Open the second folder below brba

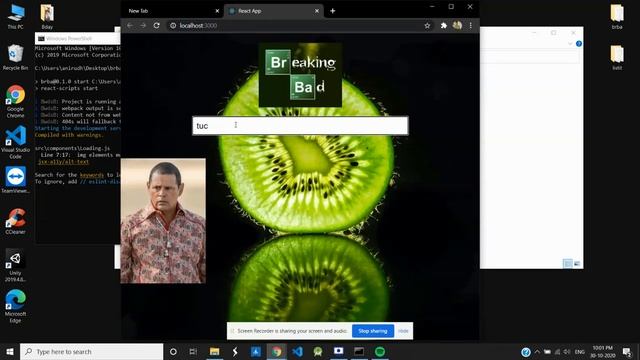click(617, 58)
